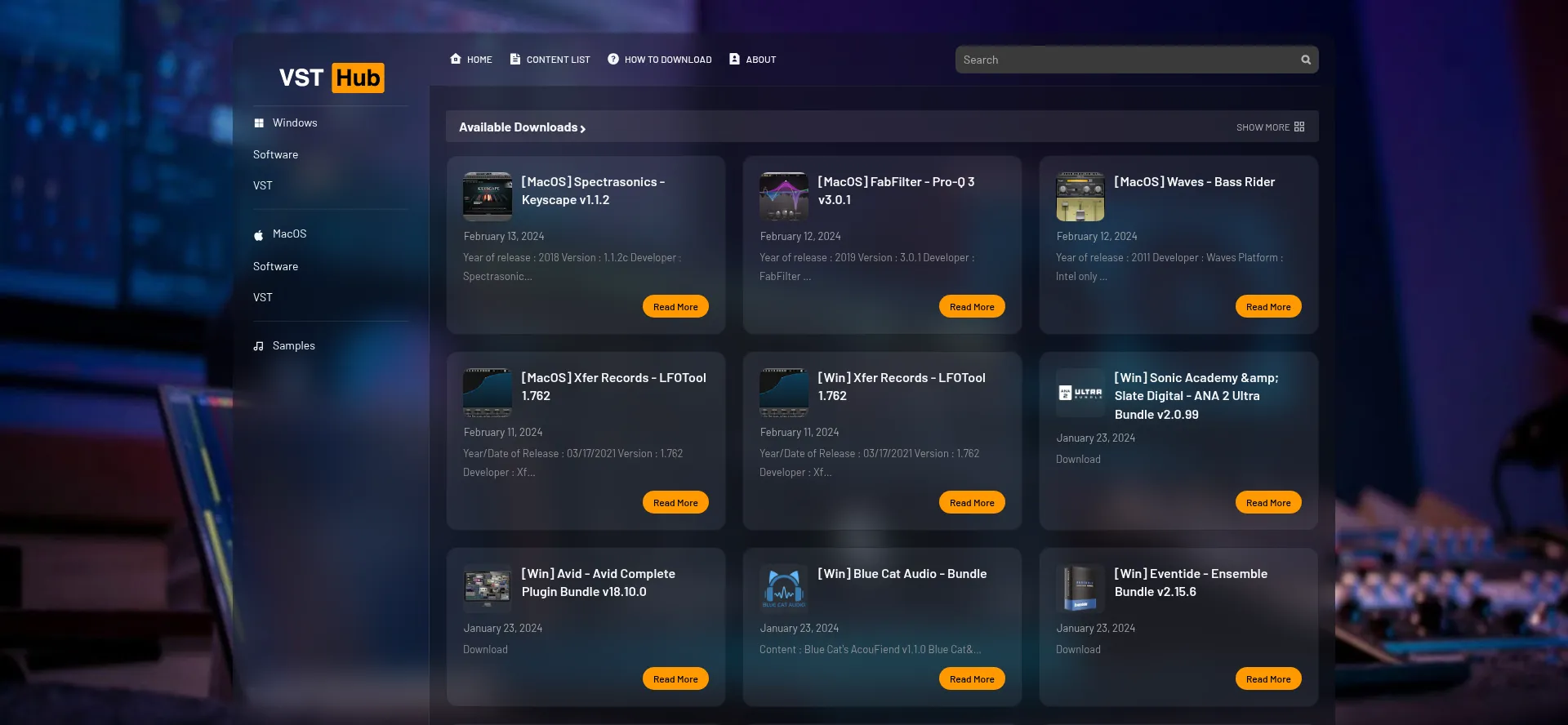The image size is (1568, 725).
Task: Click the Home house icon
Action: 456,59
